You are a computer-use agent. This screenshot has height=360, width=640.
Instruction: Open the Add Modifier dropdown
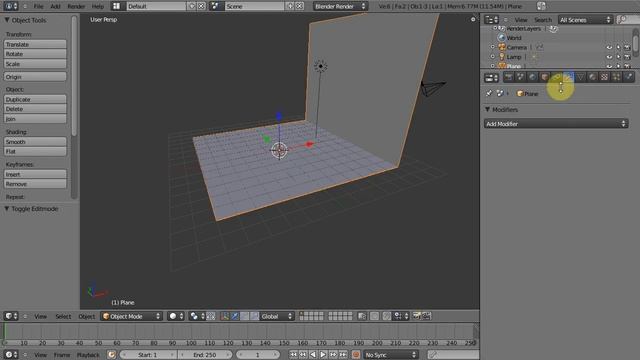coord(556,124)
